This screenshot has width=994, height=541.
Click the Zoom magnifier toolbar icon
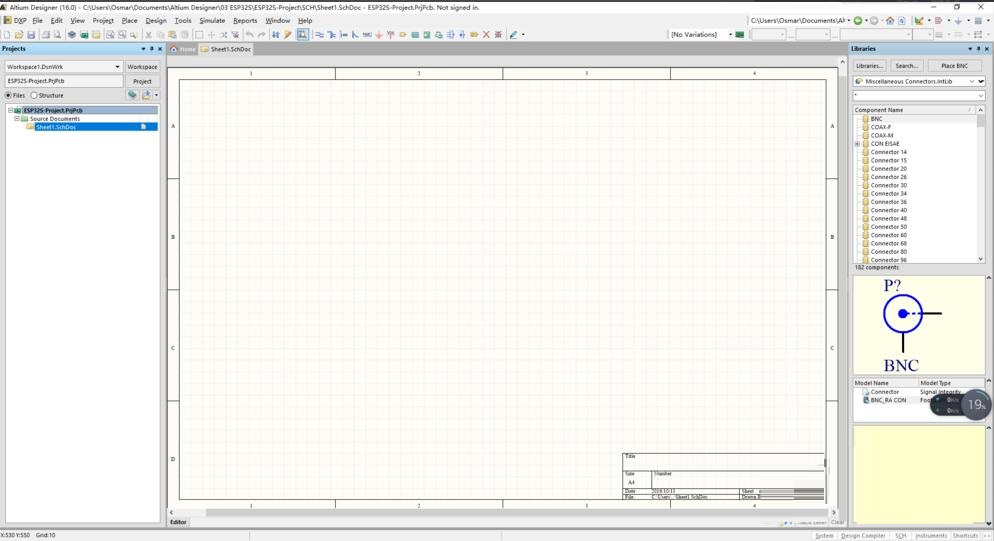click(133, 35)
